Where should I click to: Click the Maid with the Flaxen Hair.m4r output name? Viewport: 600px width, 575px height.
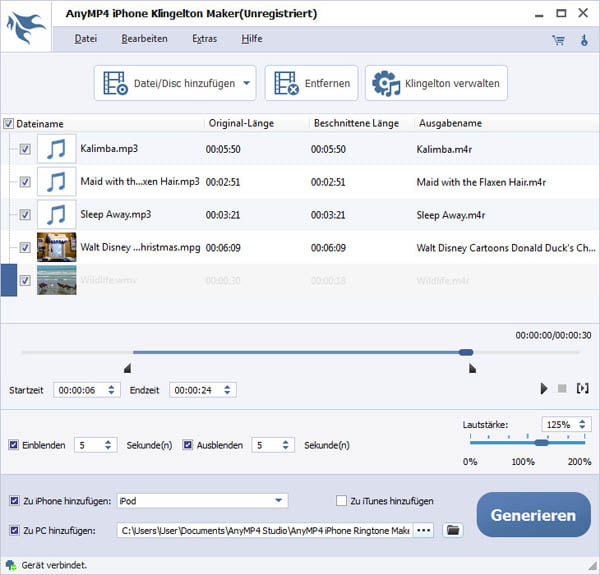point(481,182)
